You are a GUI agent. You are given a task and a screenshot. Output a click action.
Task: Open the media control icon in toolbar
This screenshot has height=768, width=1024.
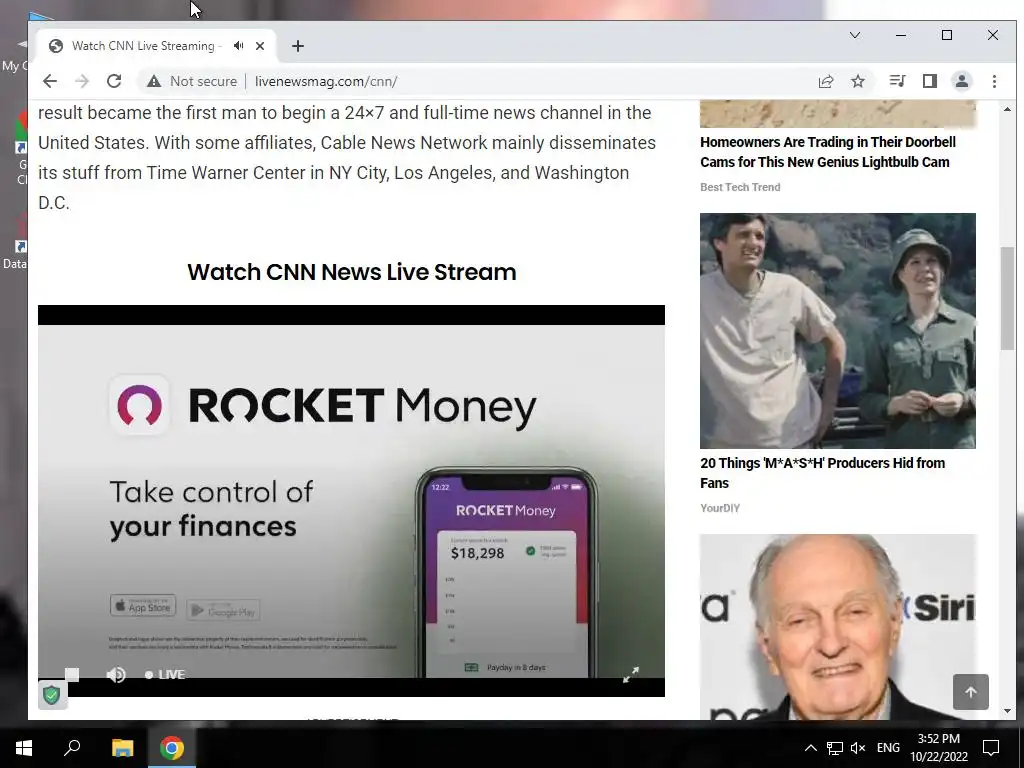pyautogui.click(x=897, y=81)
